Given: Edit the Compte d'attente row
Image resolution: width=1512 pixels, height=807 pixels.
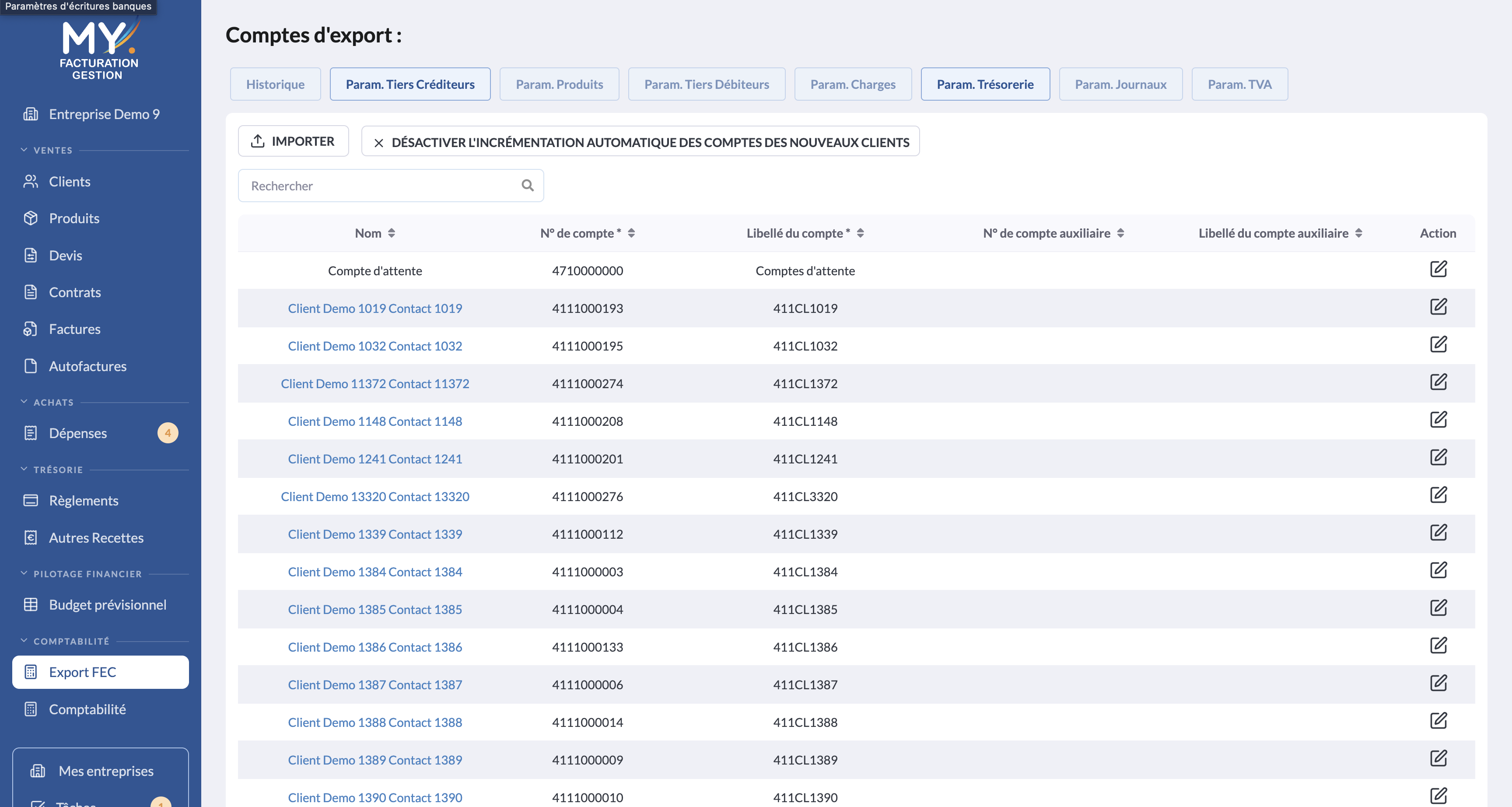Looking at the screenshot, I should pos(1438,269).
